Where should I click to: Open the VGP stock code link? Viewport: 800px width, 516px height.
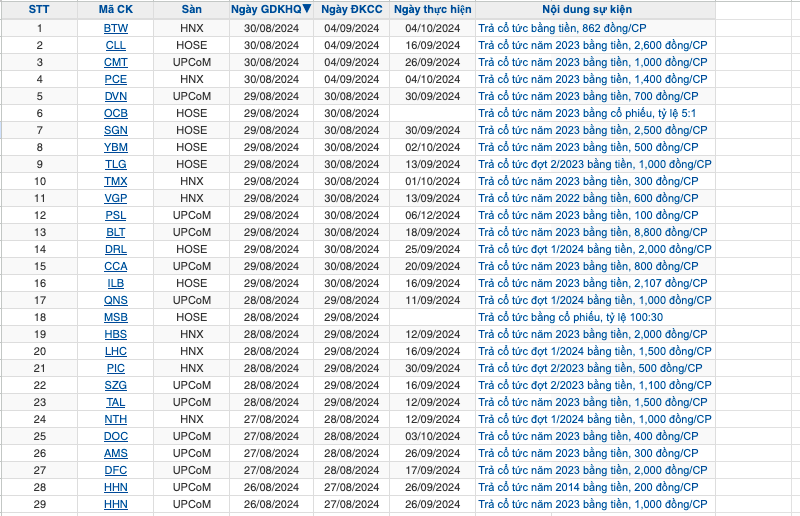[x=116, y=198]
